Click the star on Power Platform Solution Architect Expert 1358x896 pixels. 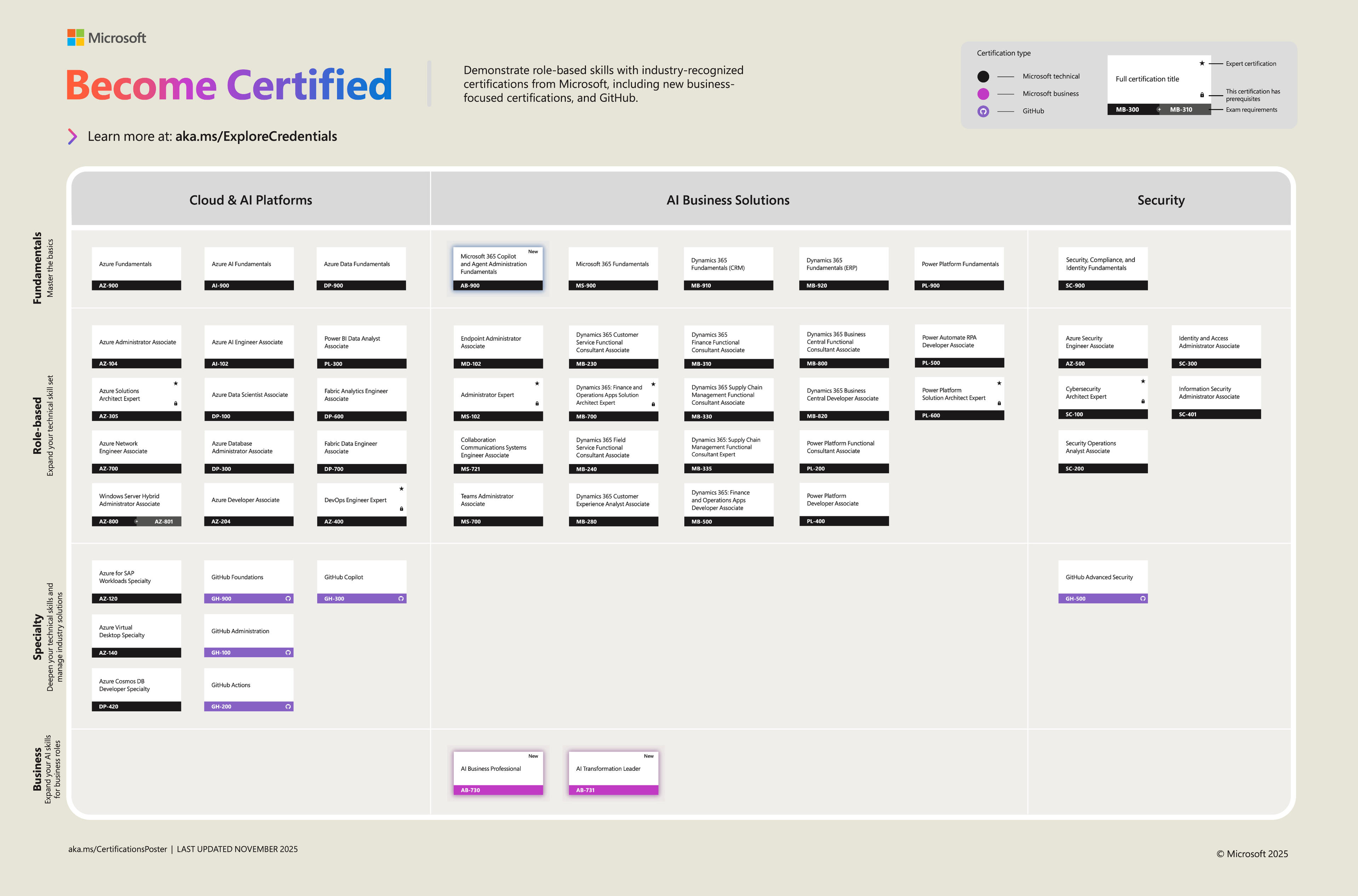point(999,383)
